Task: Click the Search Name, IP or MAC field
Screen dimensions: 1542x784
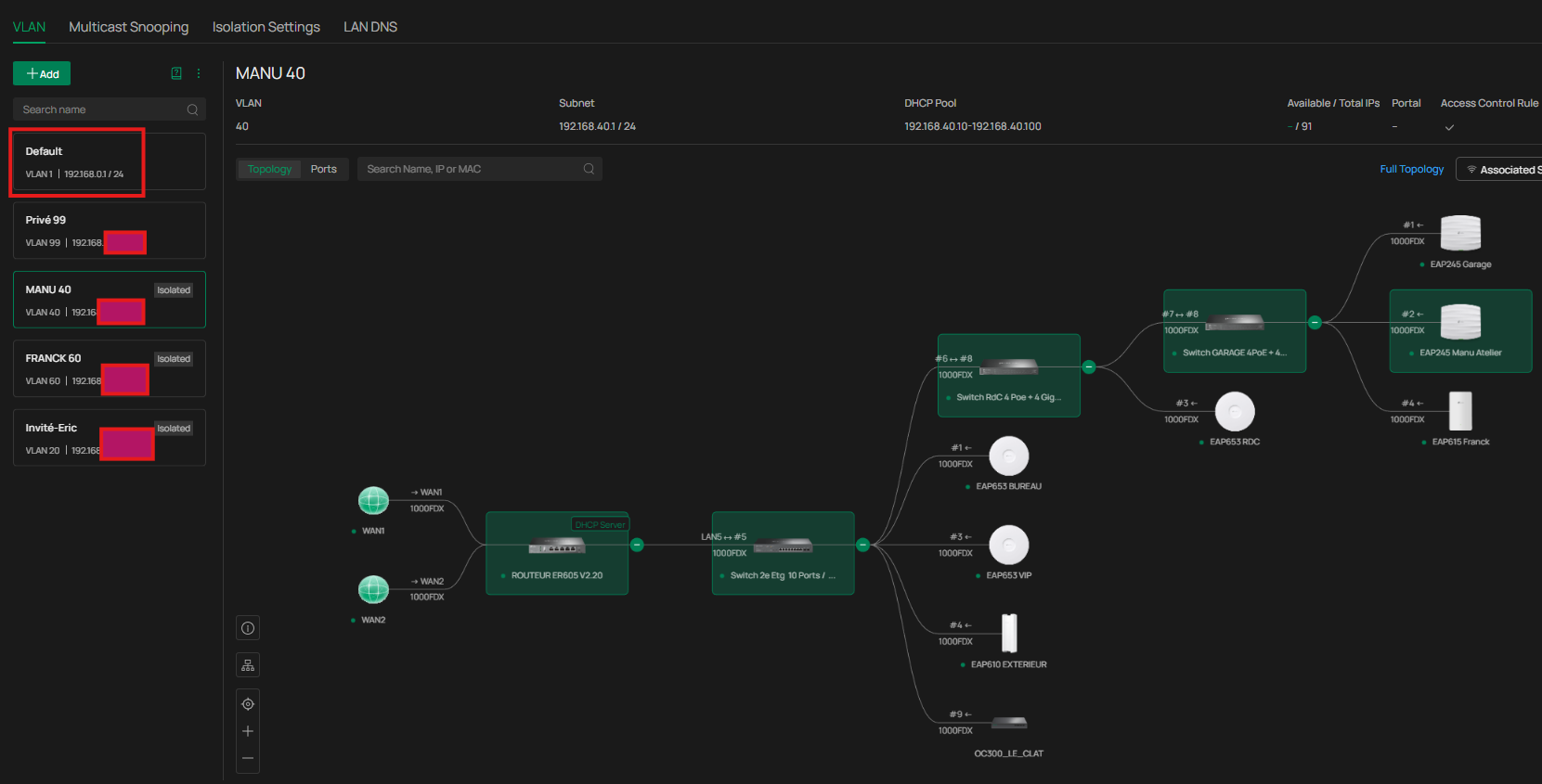Action: pos(472,169)
